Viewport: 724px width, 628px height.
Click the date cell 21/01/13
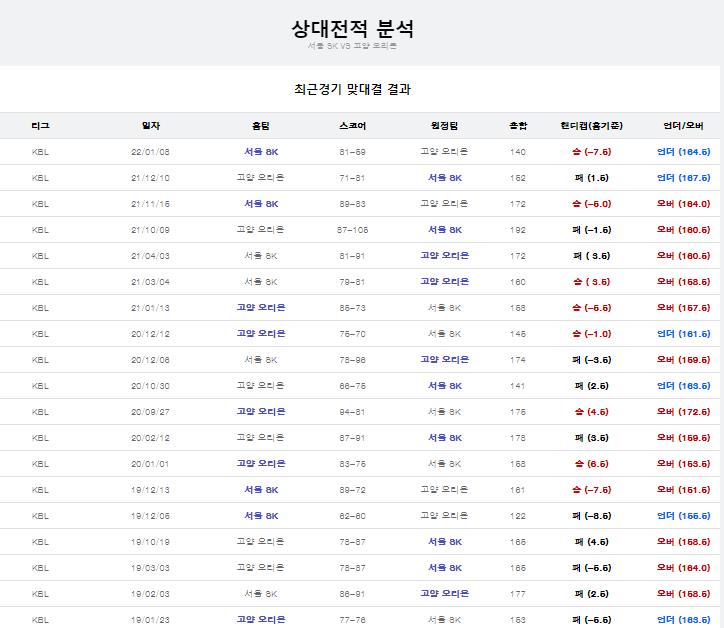tap(151, 308)
